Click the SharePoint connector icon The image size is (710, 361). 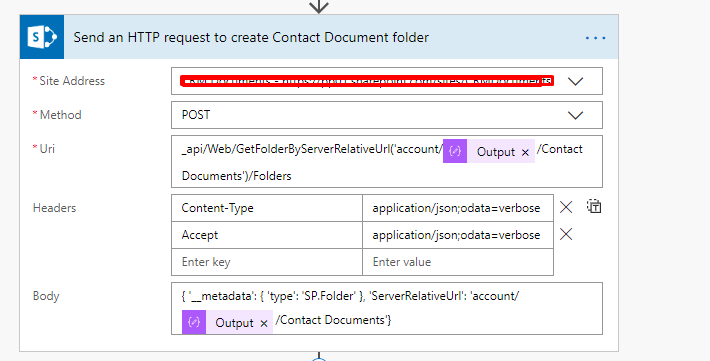(42, 37)
